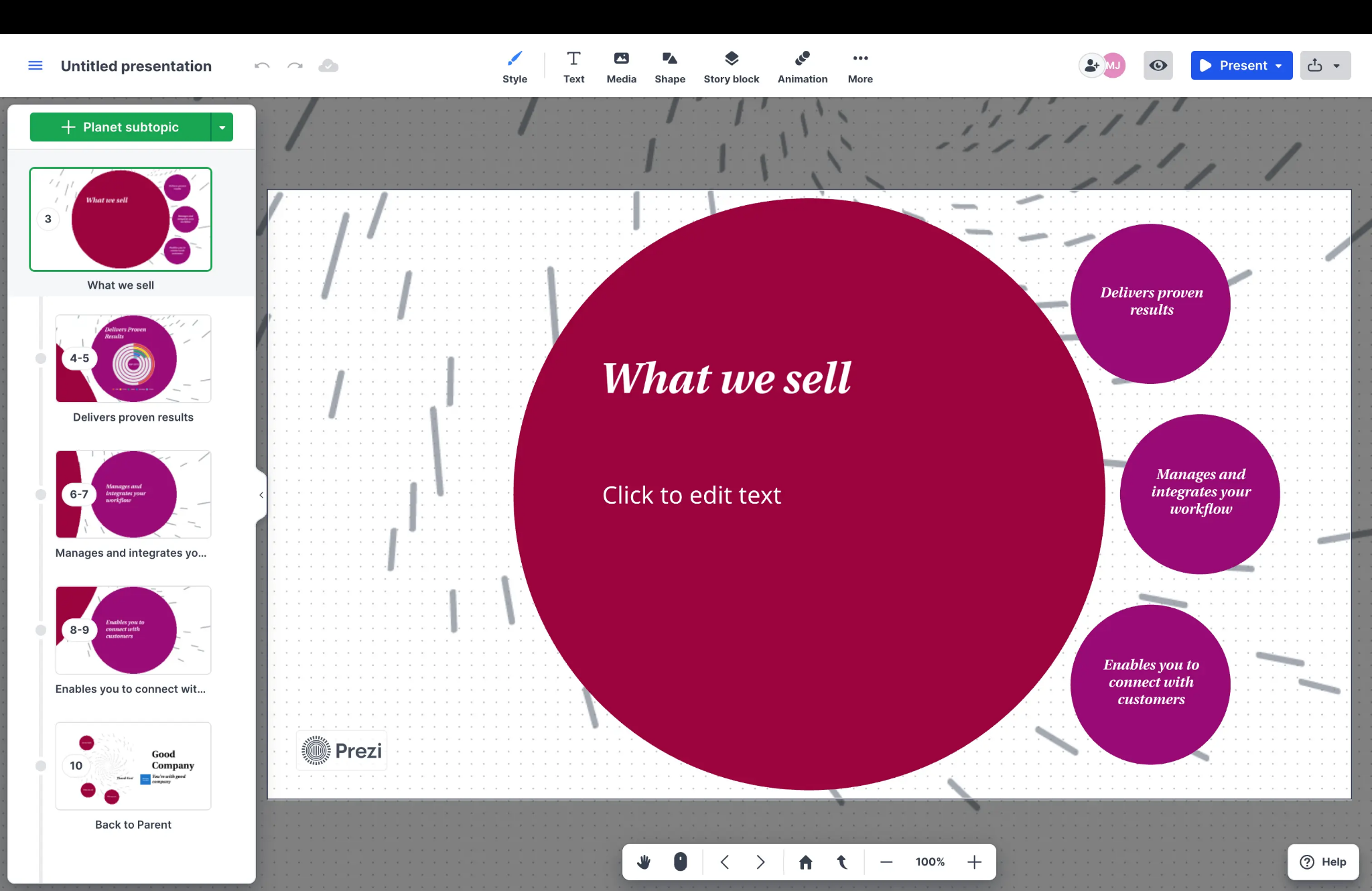Open the Style brush tool
Image resolution: width=1372 pixels, height=891 pixels.
point(514,67)
